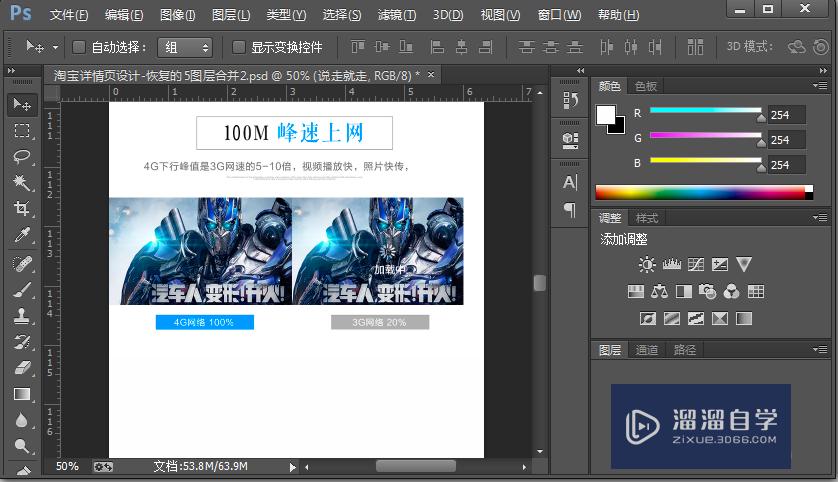This screenshot has width=838, height=482.
Task: Add a Color Balance adjustment
Action: (x=660, y=292)
